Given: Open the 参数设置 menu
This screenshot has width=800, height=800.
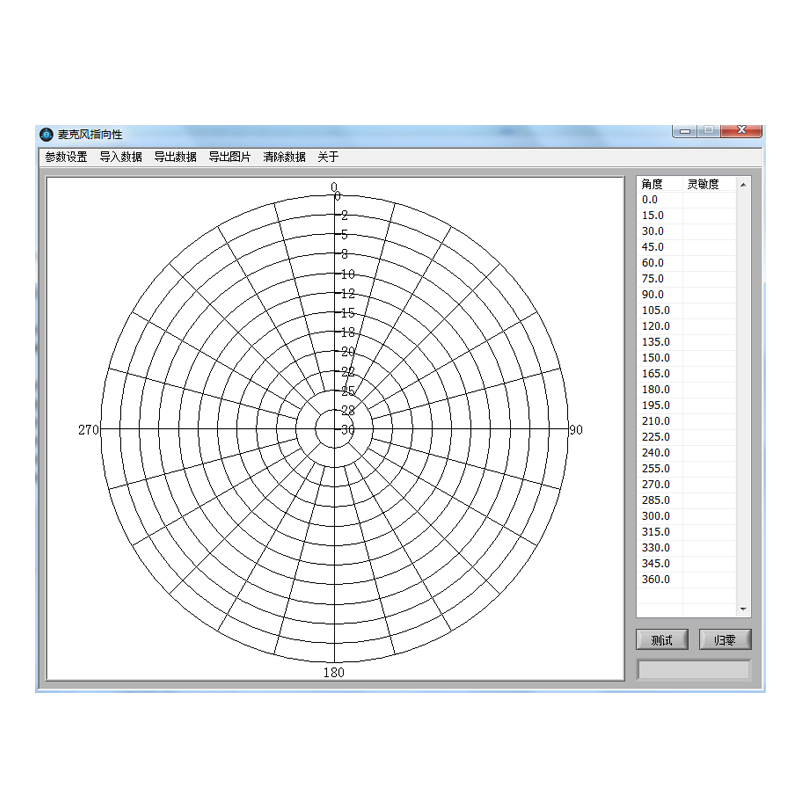Looking at the screenshot, I should (66, 157).
